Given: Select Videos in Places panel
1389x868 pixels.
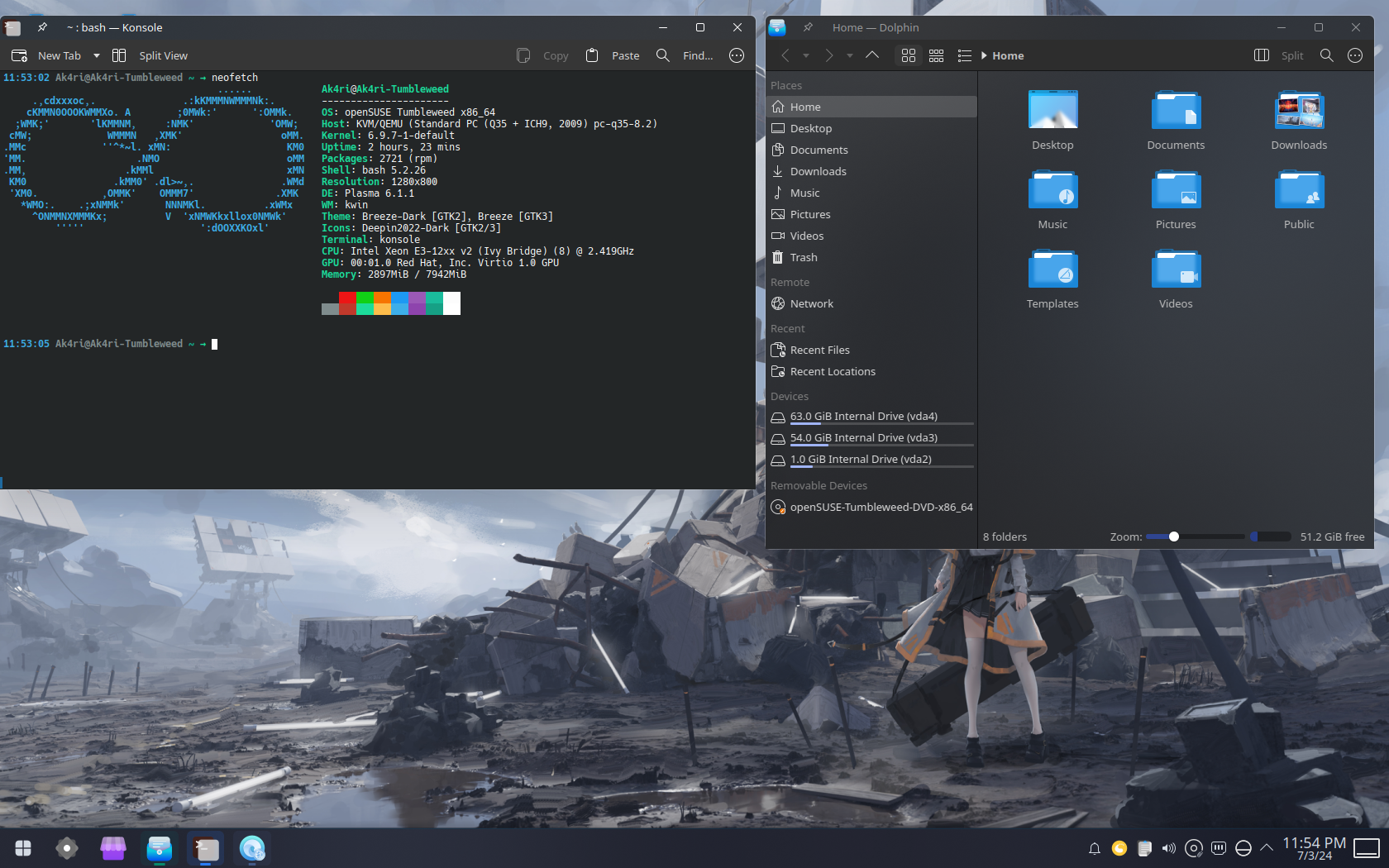Looking at the screenshot, I should click(x=871, y=236).
